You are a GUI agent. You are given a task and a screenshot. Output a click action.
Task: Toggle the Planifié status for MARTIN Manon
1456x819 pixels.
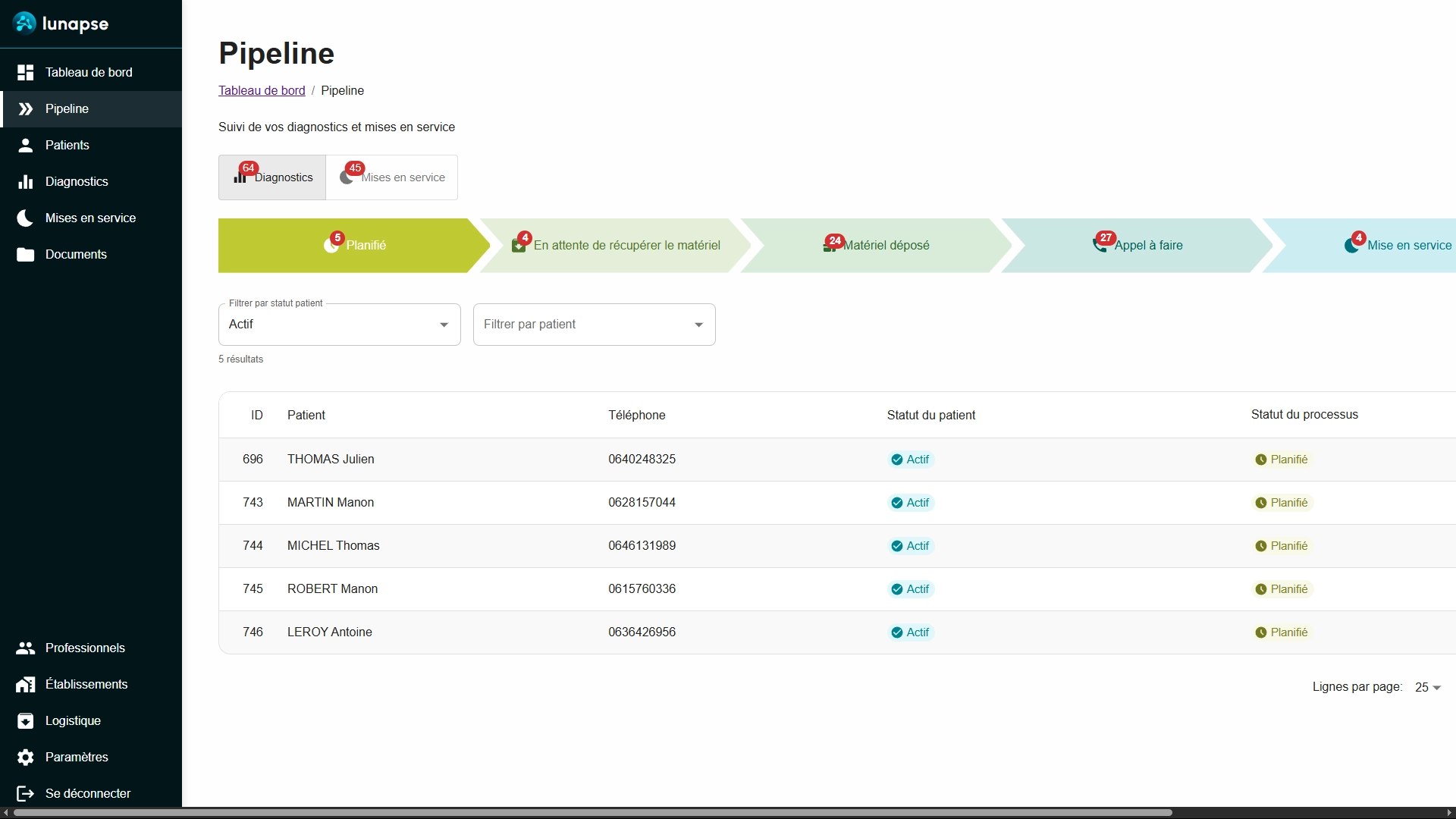click(1282, 503)
